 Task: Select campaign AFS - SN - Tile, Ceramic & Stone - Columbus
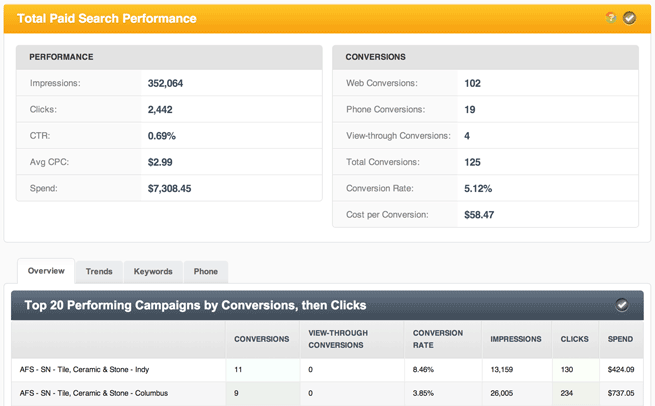94,393
